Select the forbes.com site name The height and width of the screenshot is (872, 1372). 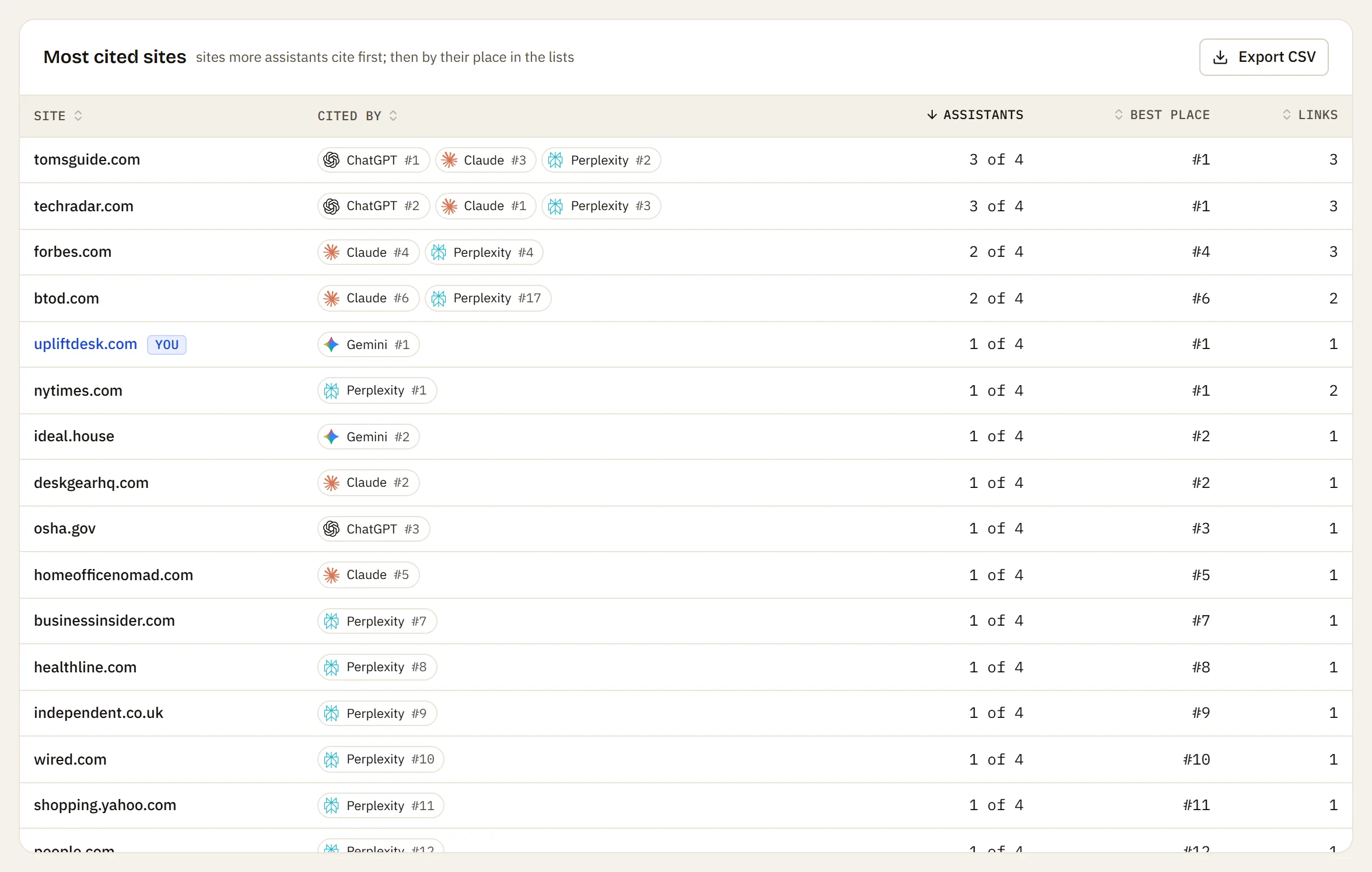[72, 252]
